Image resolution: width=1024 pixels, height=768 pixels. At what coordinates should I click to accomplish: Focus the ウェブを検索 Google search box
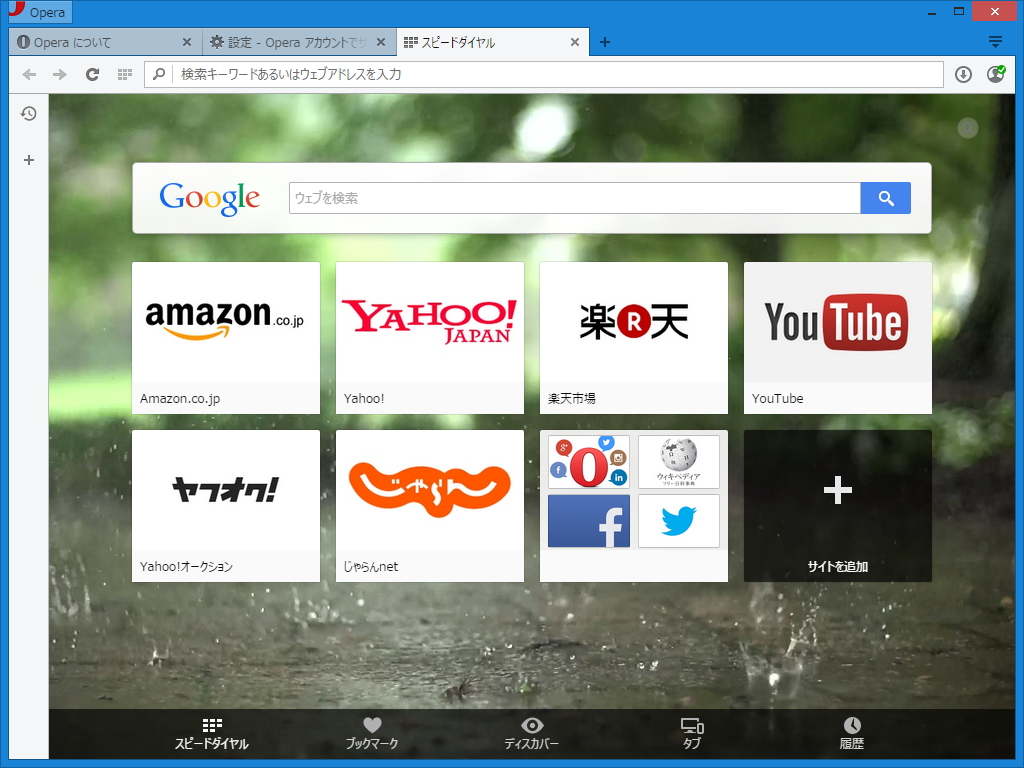(575, 198)
